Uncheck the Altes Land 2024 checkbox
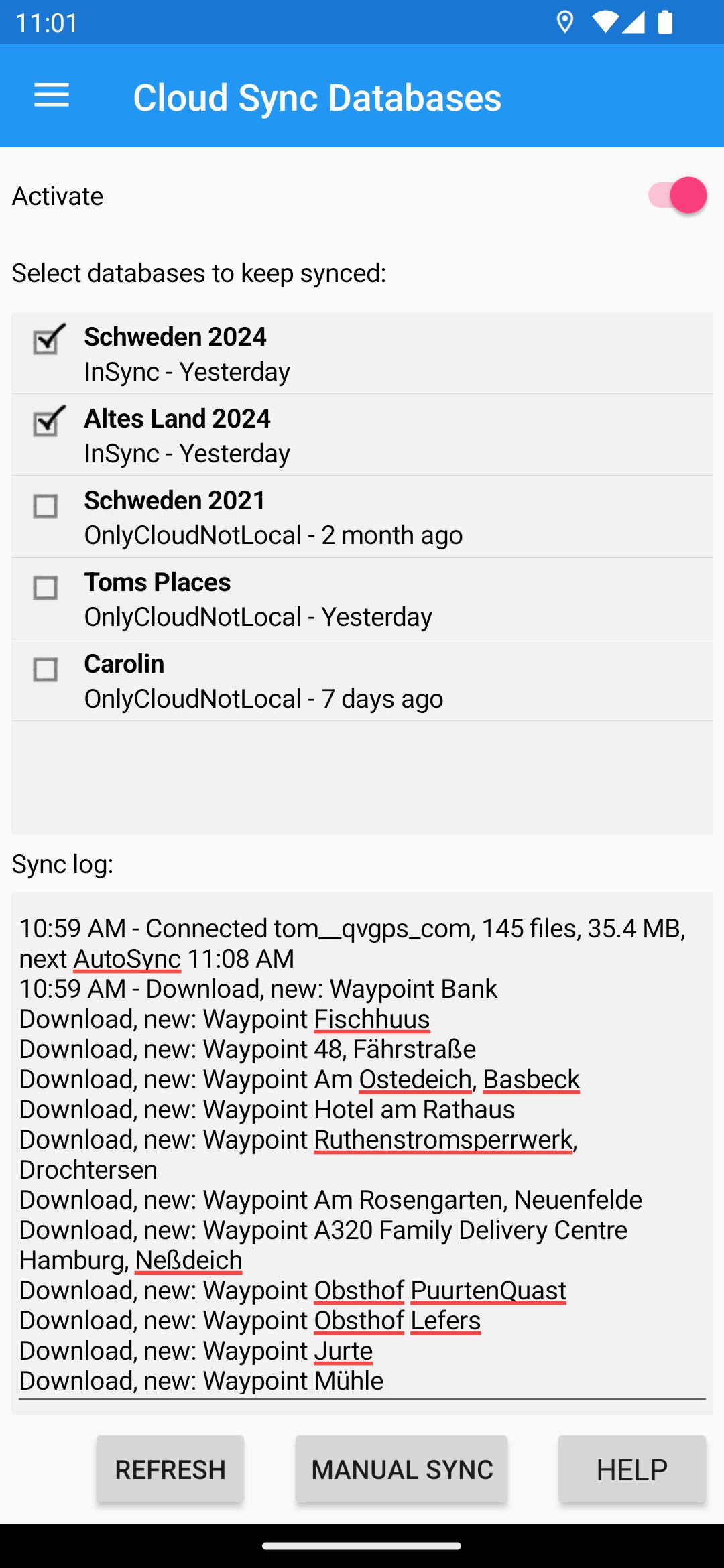Viewport: 724px width, 1568px height. point(48,421)
